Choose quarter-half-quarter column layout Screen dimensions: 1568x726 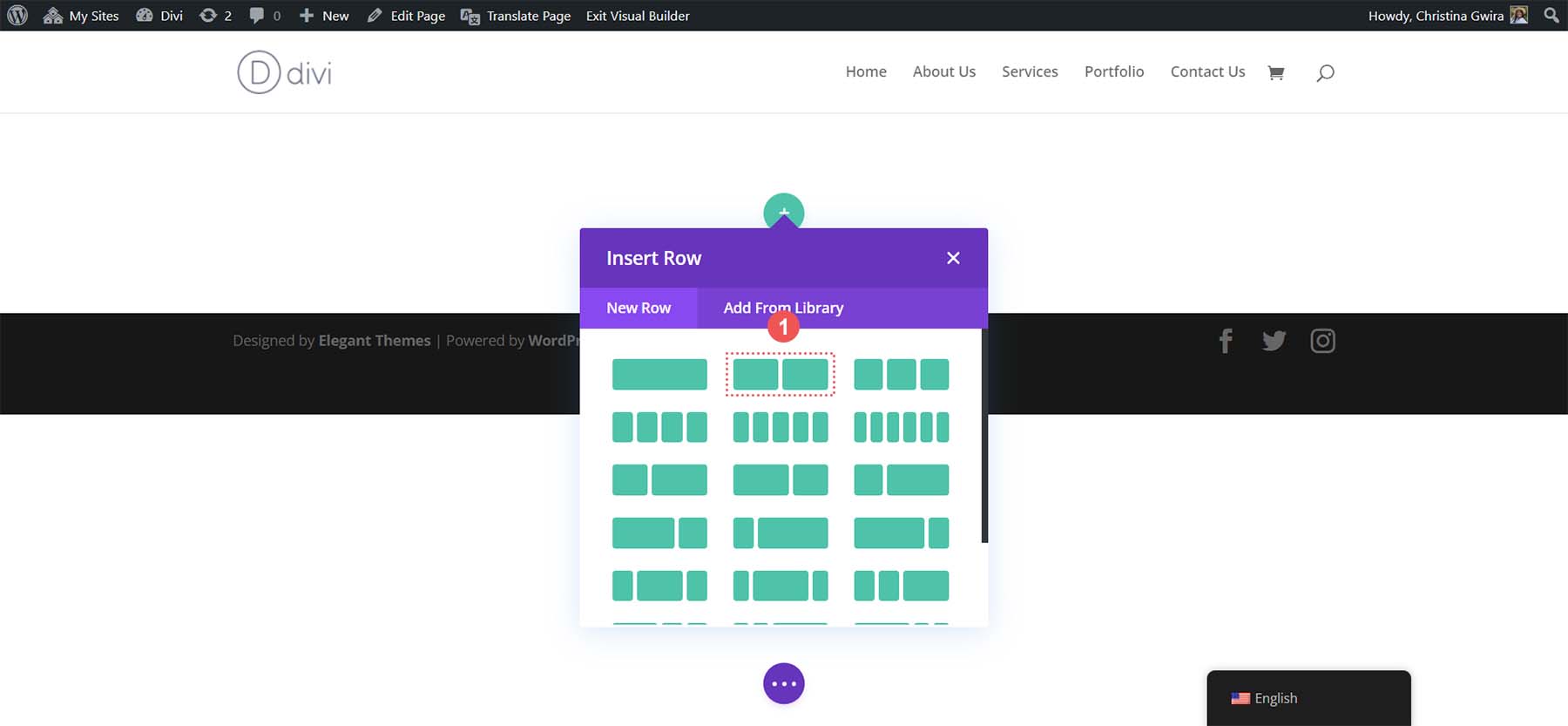click(659, 586)
